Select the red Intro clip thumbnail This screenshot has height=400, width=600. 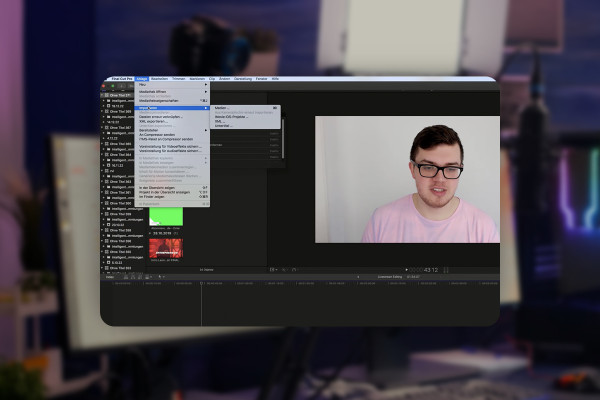166,248
